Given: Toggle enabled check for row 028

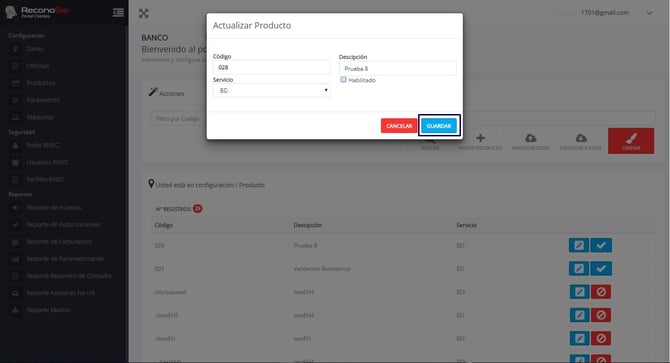Looking at the screenshot, I should (601, 245).
